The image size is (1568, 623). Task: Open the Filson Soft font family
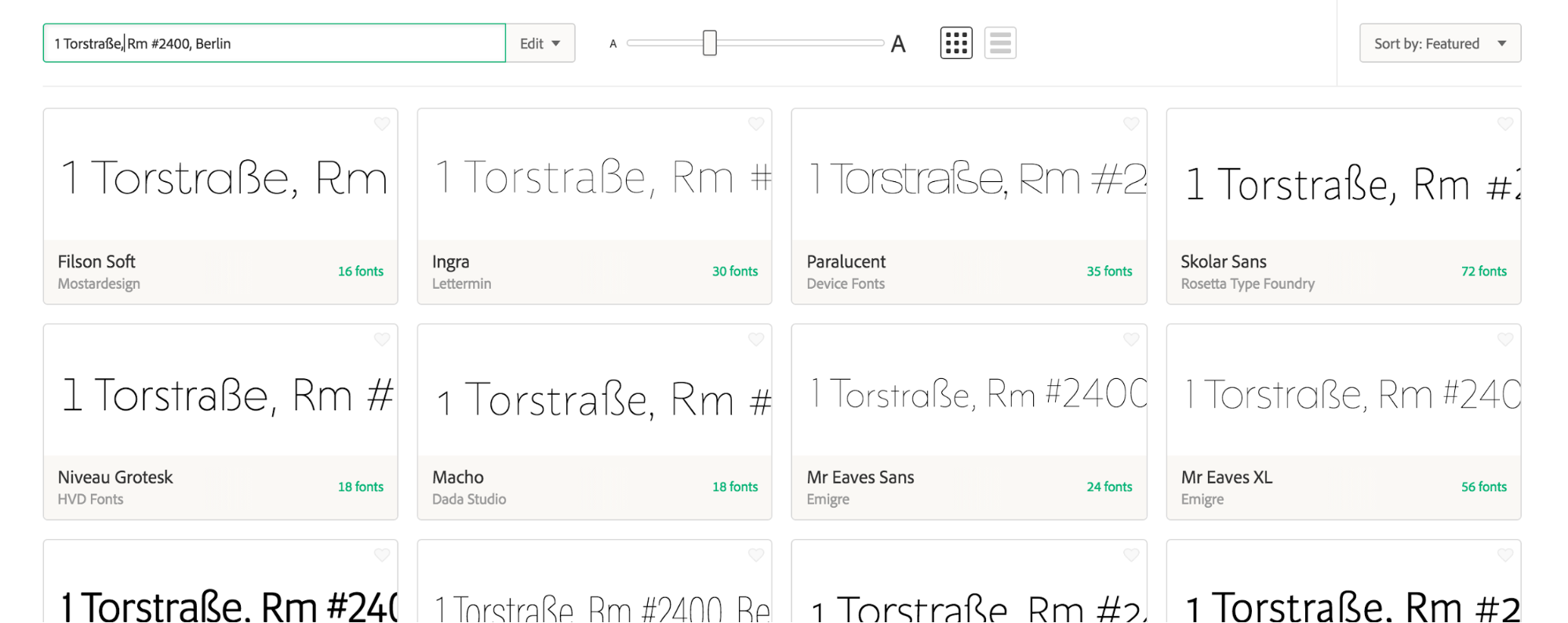coord(96,261)
